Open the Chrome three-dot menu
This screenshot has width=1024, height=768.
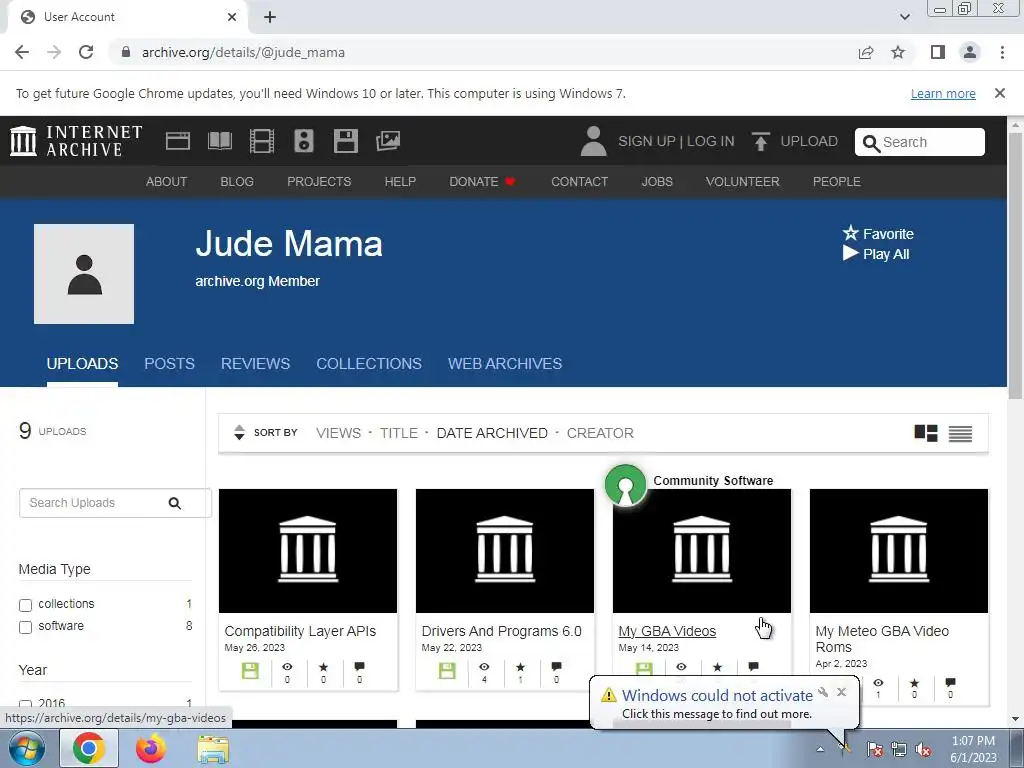click(x=1002, y=52)
